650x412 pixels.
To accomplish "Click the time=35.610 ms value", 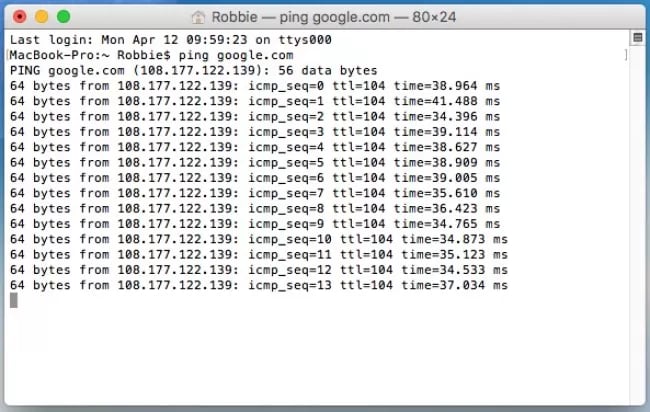I will click(x=447, y=193).
